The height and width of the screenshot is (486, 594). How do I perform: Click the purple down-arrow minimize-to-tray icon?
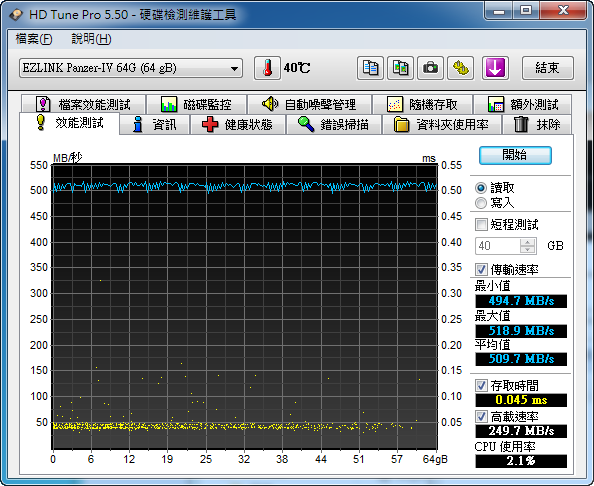[x=495, y=68]
